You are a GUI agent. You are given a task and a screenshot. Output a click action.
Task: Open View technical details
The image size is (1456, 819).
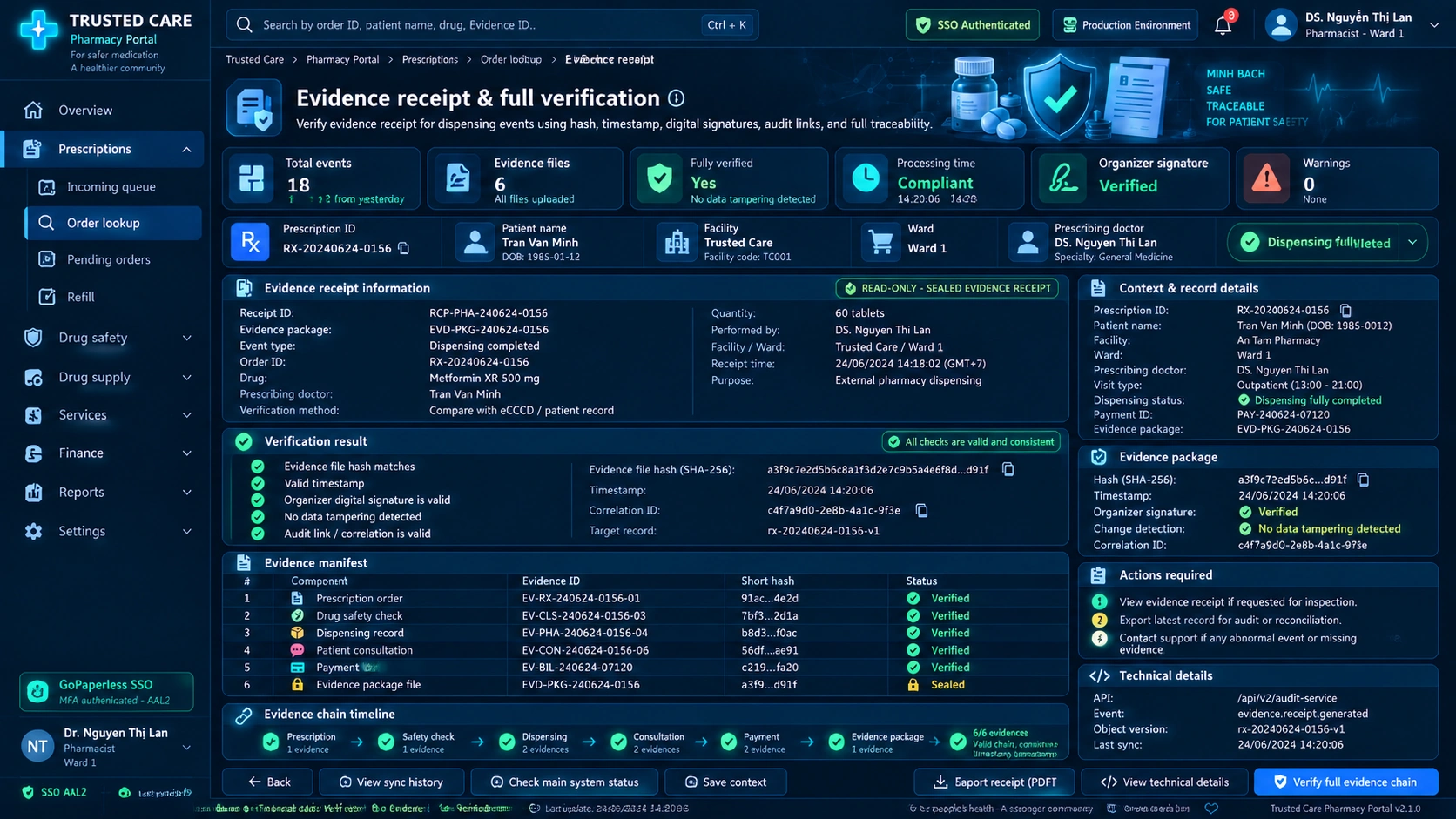1164,782
